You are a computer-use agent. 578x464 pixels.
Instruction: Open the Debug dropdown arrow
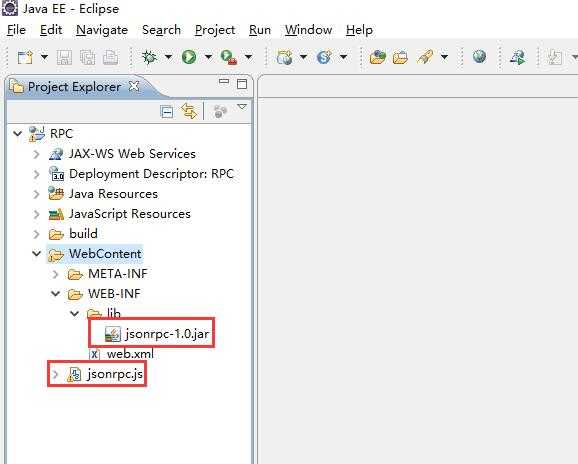(x=168, y=57)
